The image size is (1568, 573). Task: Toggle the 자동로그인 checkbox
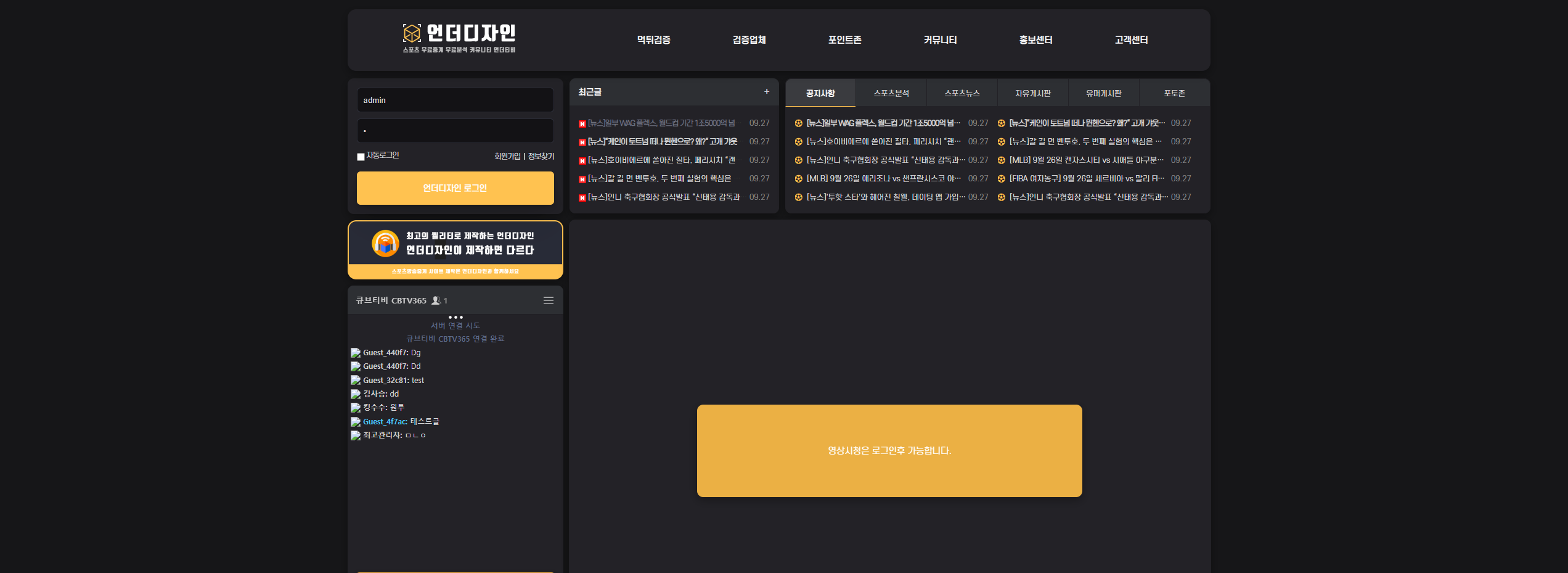(x=361, y=157)
